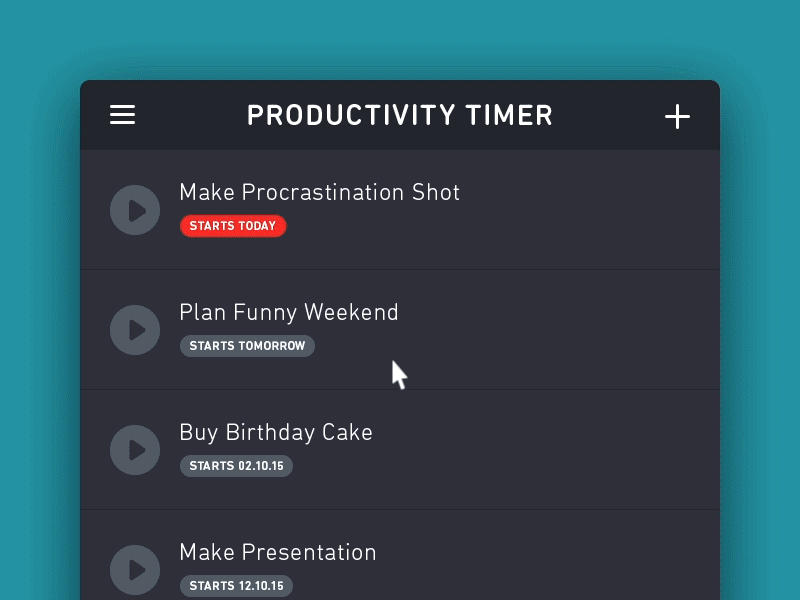800x600 pixels.
Task: Click the plus icon to add a timer
Action: [677, 116]
